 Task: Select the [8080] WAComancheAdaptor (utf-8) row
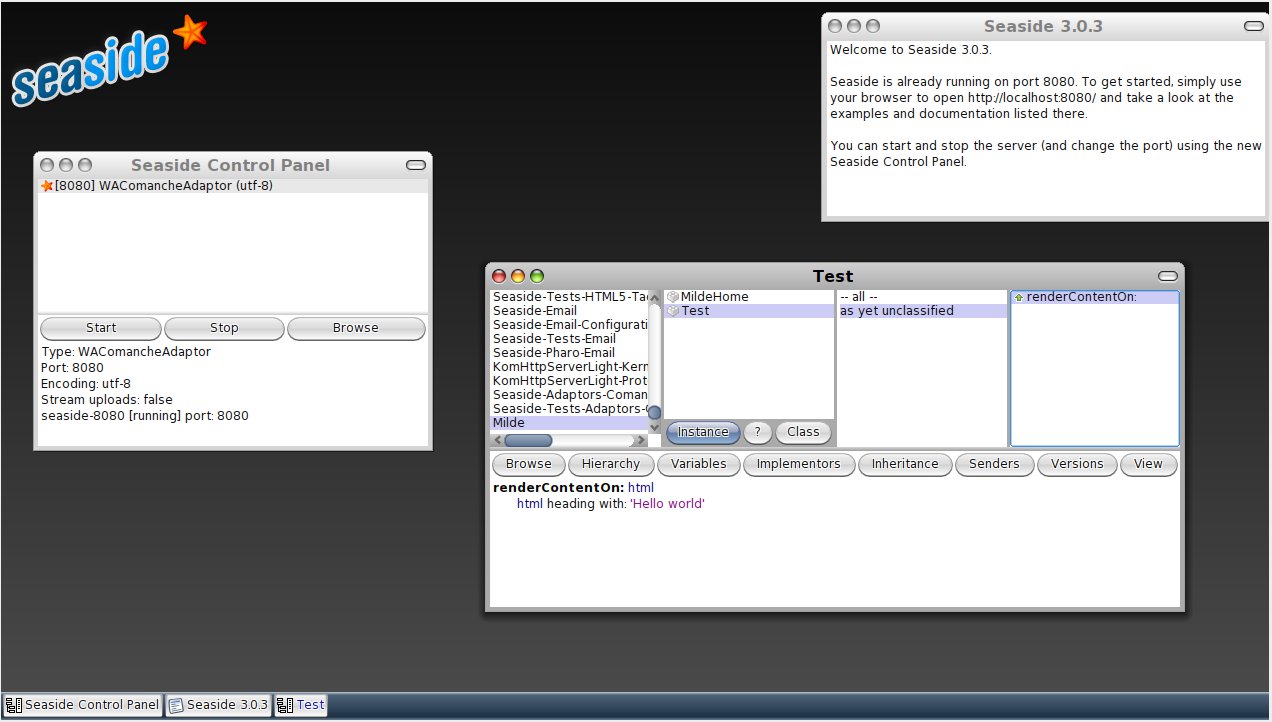[x=233, y=186]
